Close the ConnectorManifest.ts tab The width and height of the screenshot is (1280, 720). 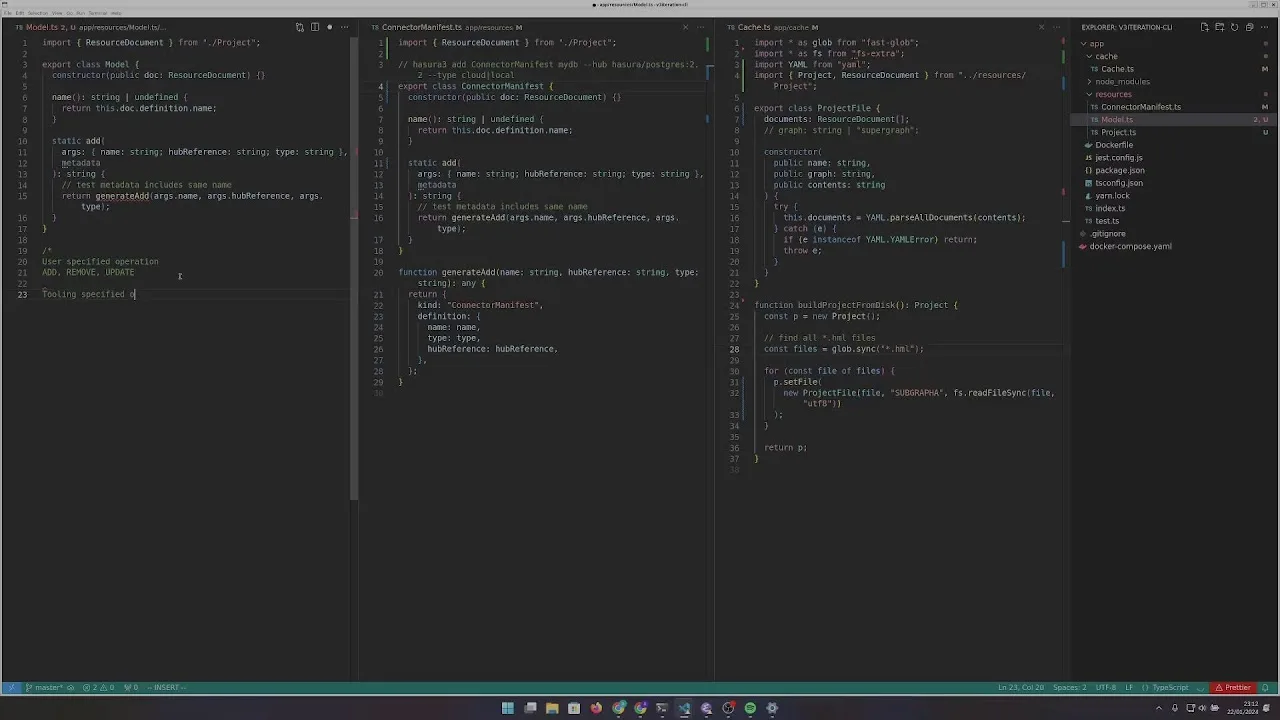coord(685,27)
